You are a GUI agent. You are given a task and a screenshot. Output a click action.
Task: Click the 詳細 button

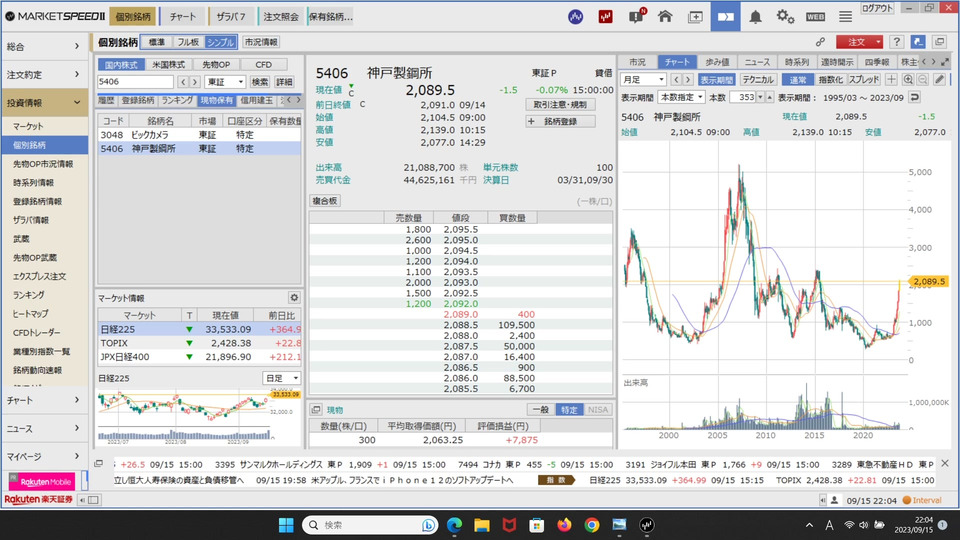[284, 81]
